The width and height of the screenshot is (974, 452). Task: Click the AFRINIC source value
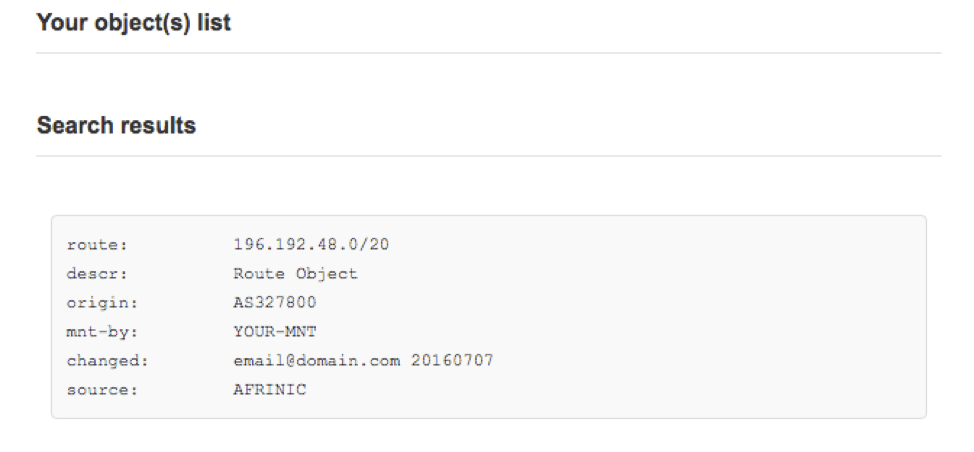tap(270, 390)
